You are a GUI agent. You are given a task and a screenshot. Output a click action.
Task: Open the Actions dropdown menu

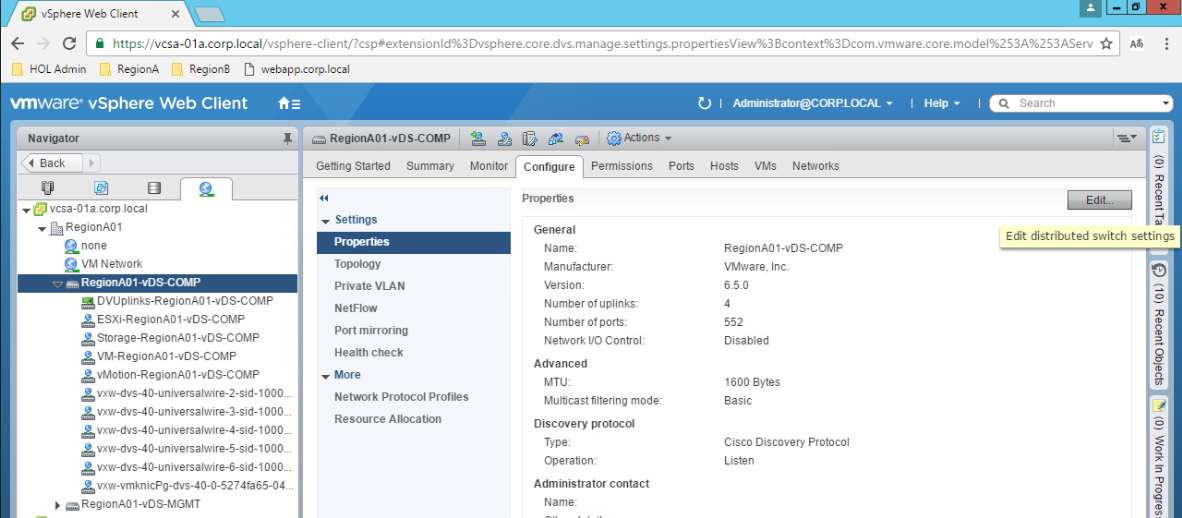[x=639, y=138]
